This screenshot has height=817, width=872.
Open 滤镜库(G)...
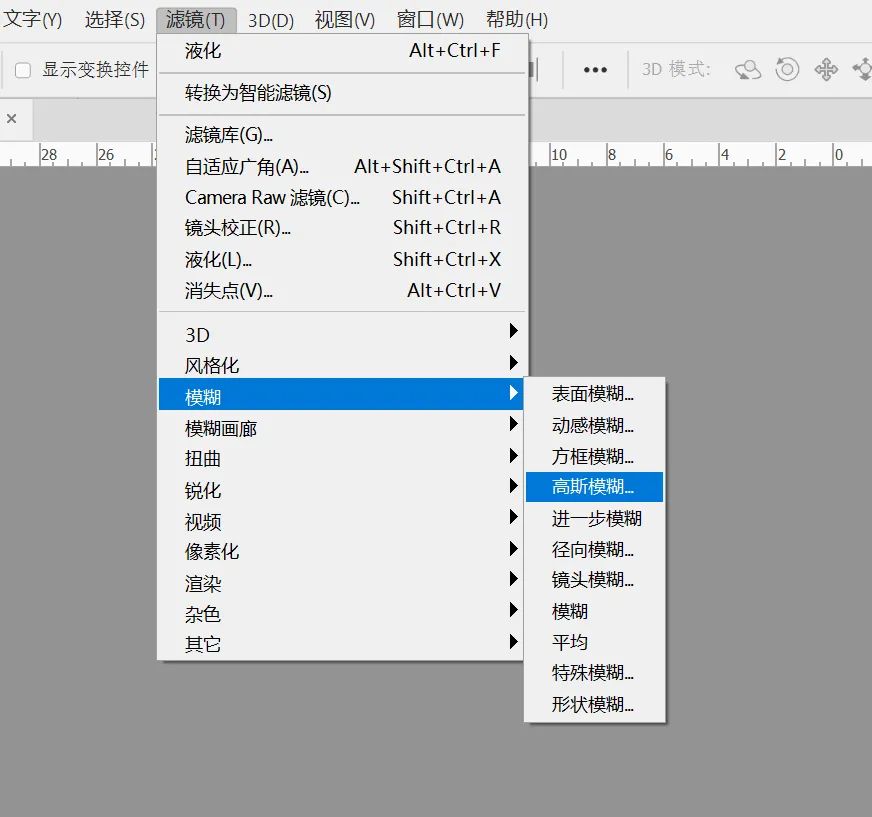click(x=342, y=135)
